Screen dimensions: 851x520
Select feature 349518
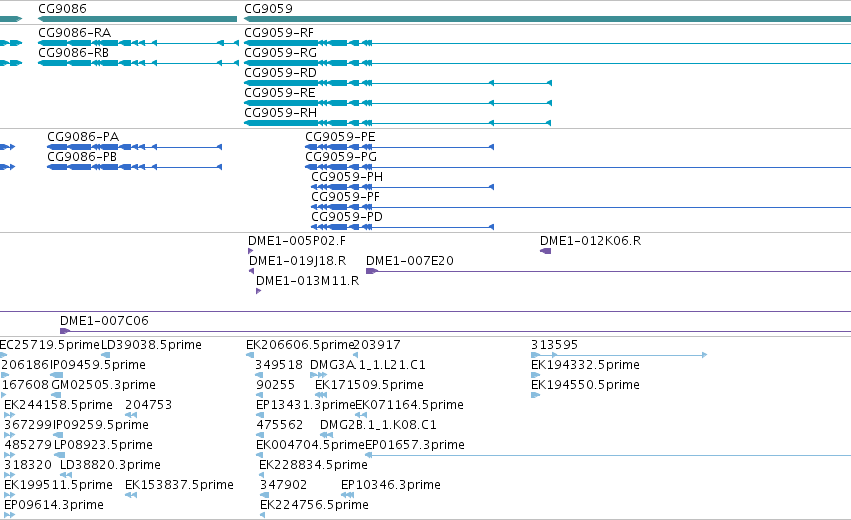pos(279,365)
